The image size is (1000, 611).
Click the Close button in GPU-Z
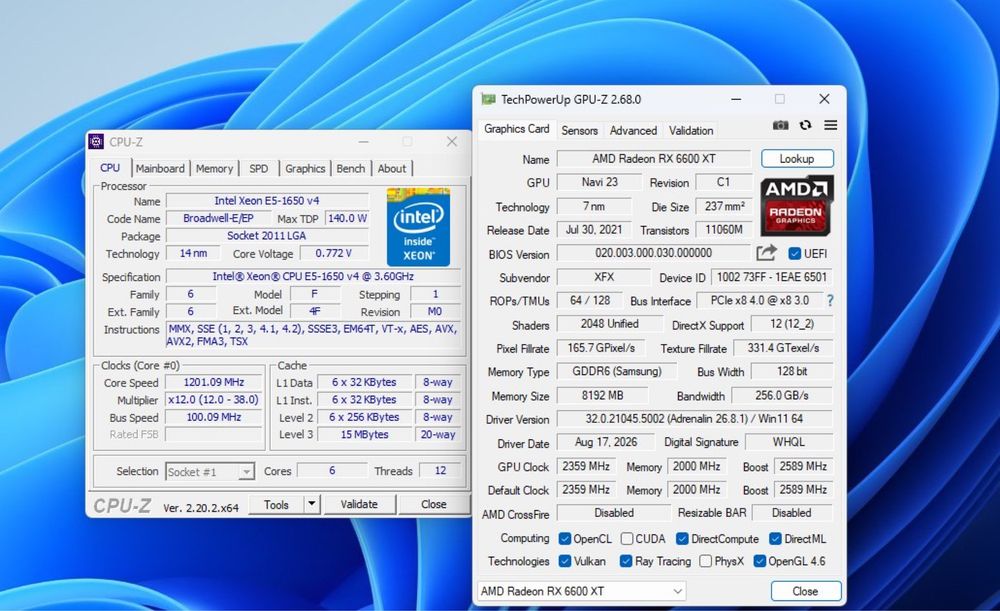(x=805, y=591)
